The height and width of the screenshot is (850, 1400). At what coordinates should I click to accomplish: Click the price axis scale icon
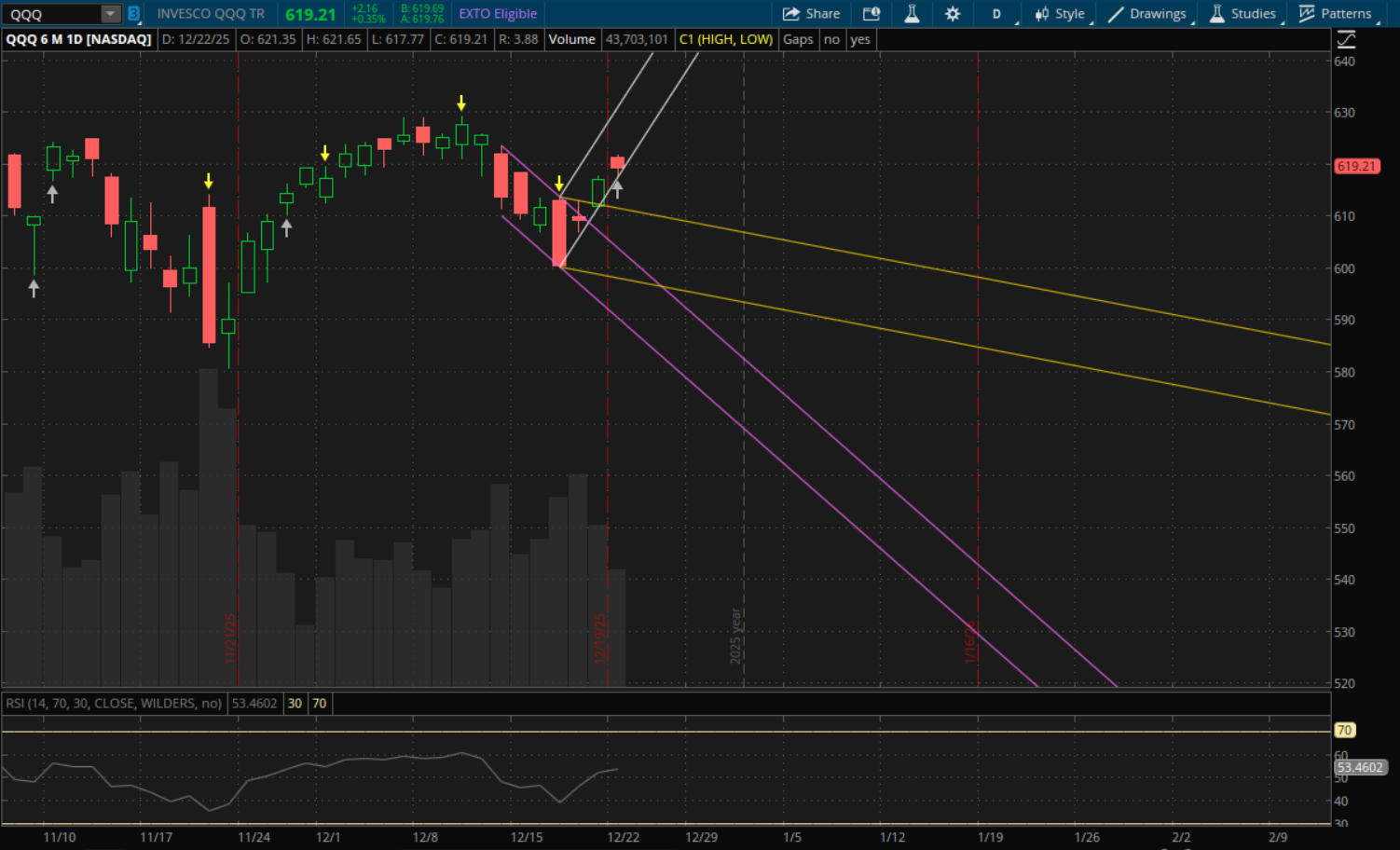pos(1346,39)
